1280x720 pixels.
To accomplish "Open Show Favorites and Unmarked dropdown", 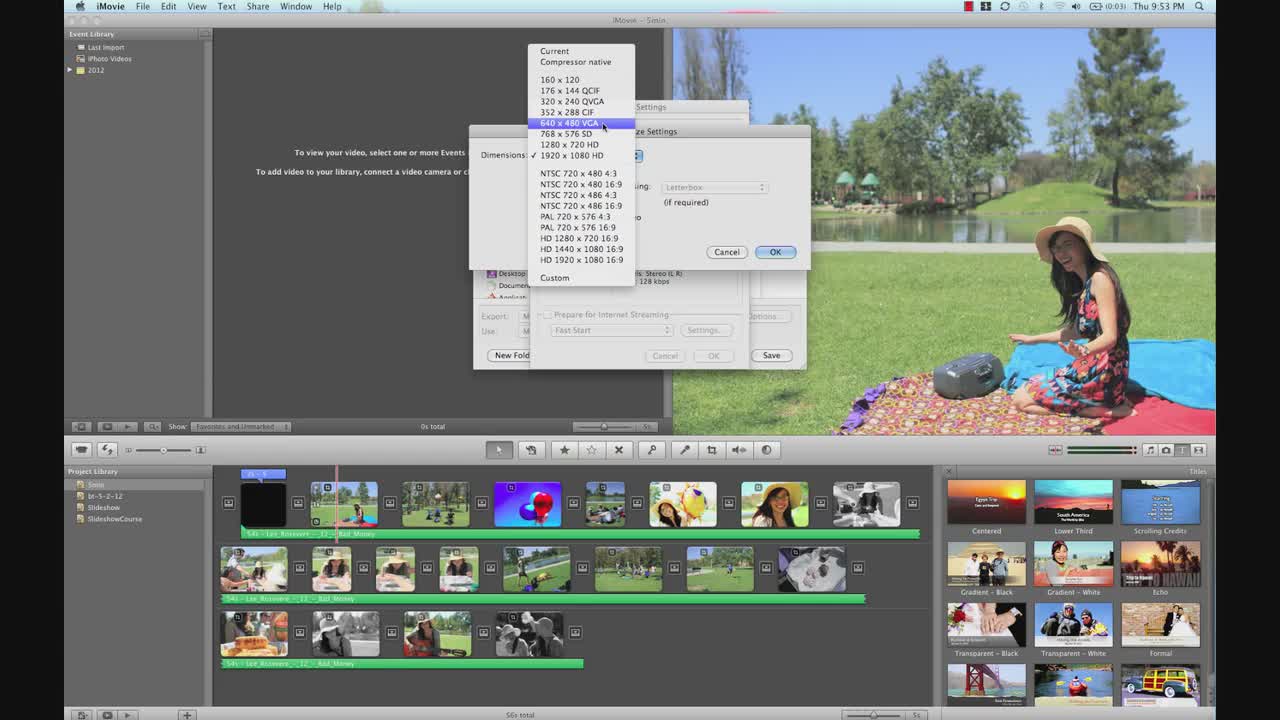I will [241, 427].
